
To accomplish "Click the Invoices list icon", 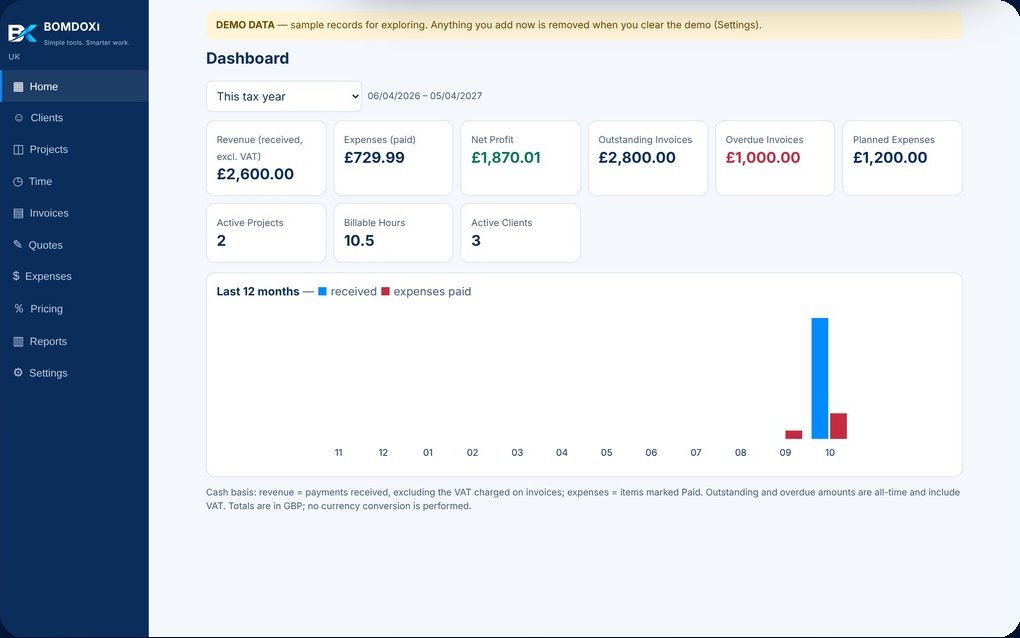I will tap(18, 213).
